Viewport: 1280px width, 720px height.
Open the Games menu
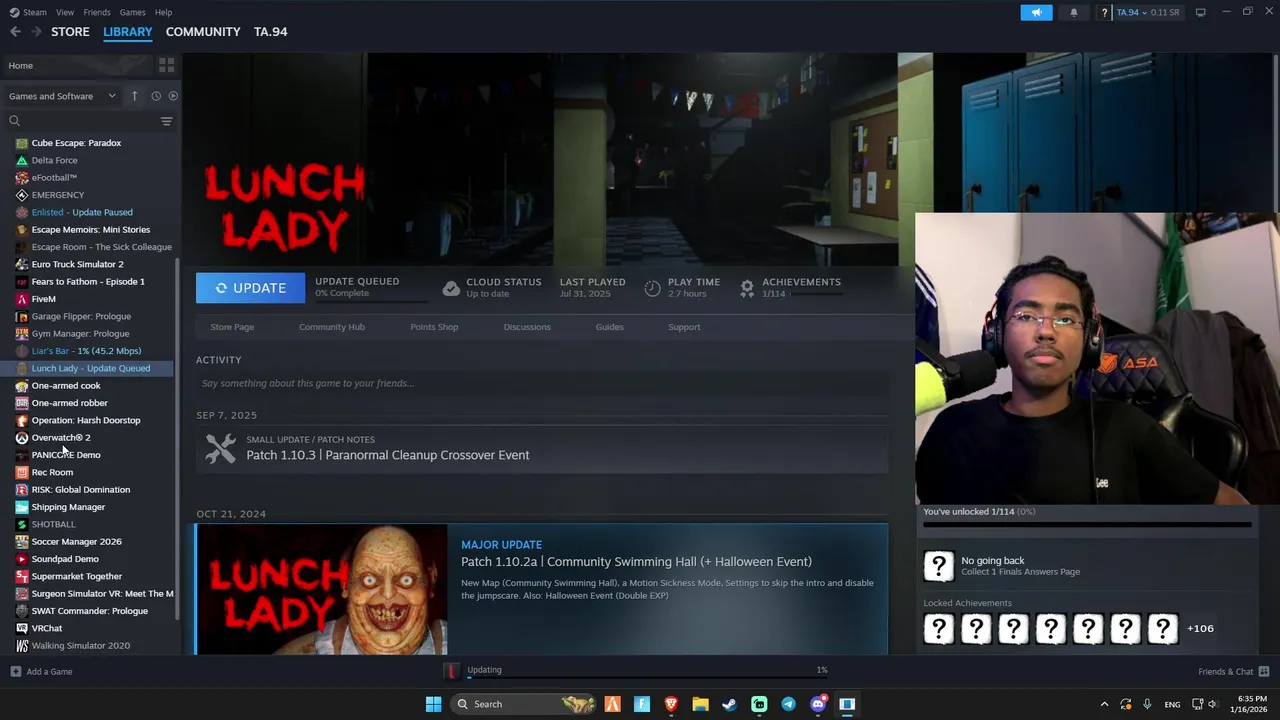(132, 12)
